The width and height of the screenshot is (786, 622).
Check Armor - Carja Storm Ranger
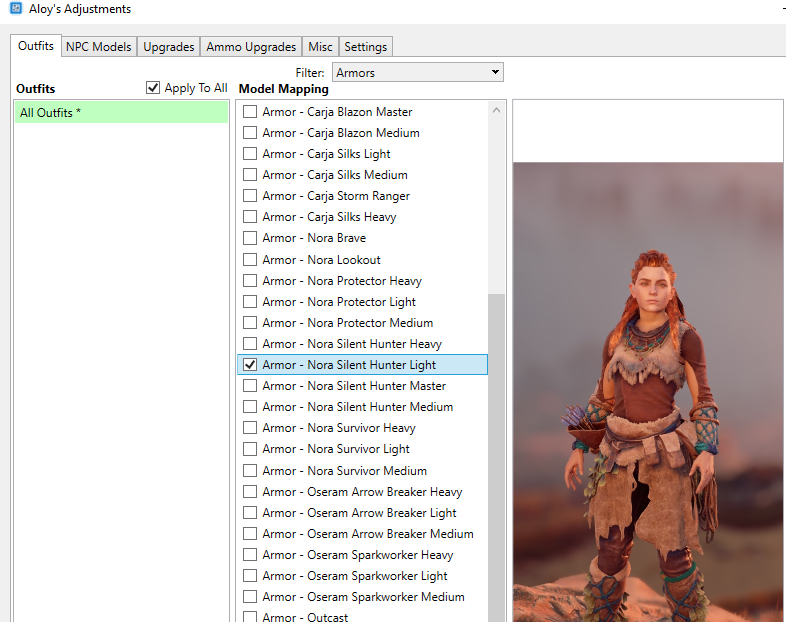(250, 195)
